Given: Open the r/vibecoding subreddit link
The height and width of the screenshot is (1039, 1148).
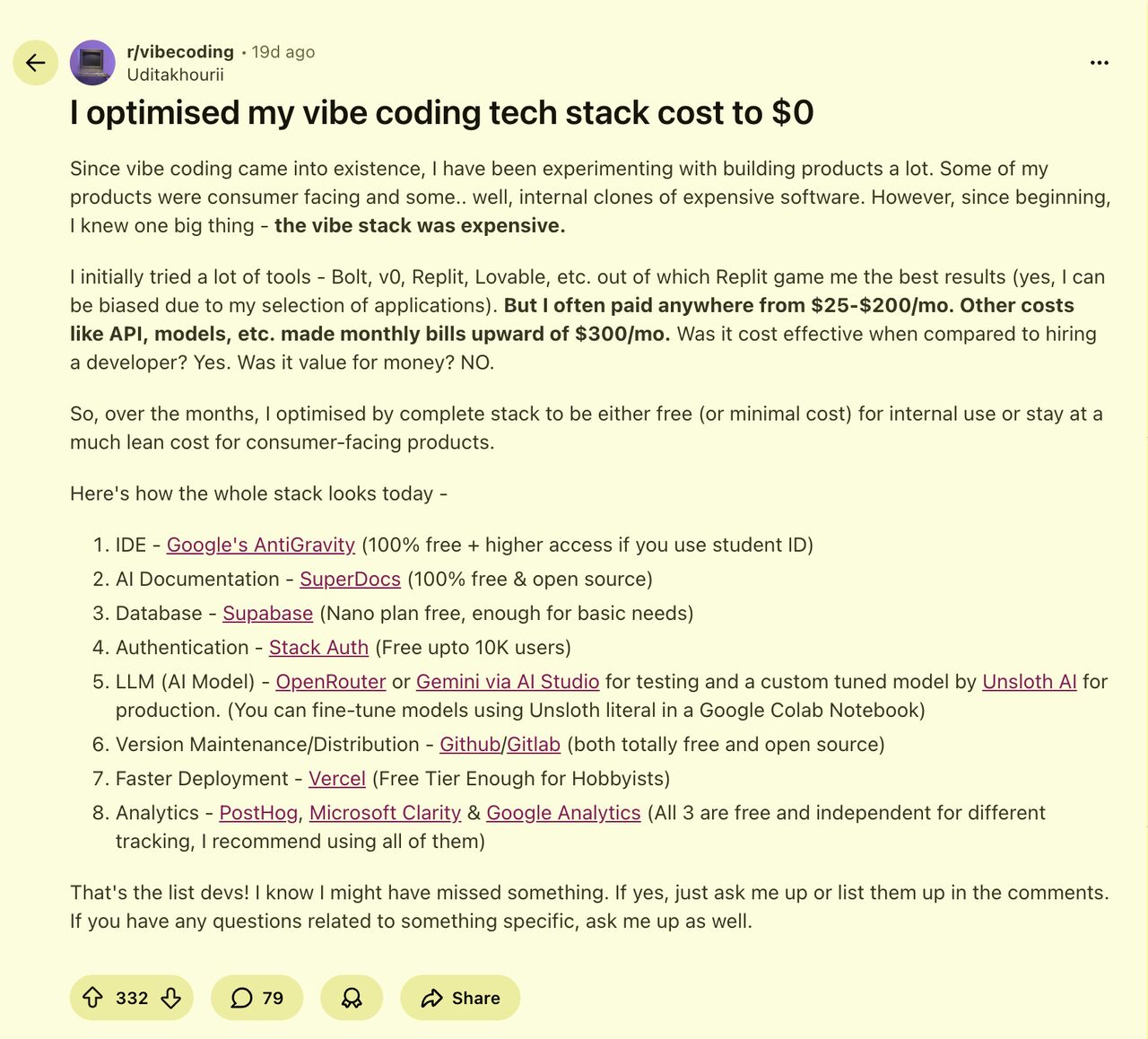Looking at the screenshot, I should point(180,52).
